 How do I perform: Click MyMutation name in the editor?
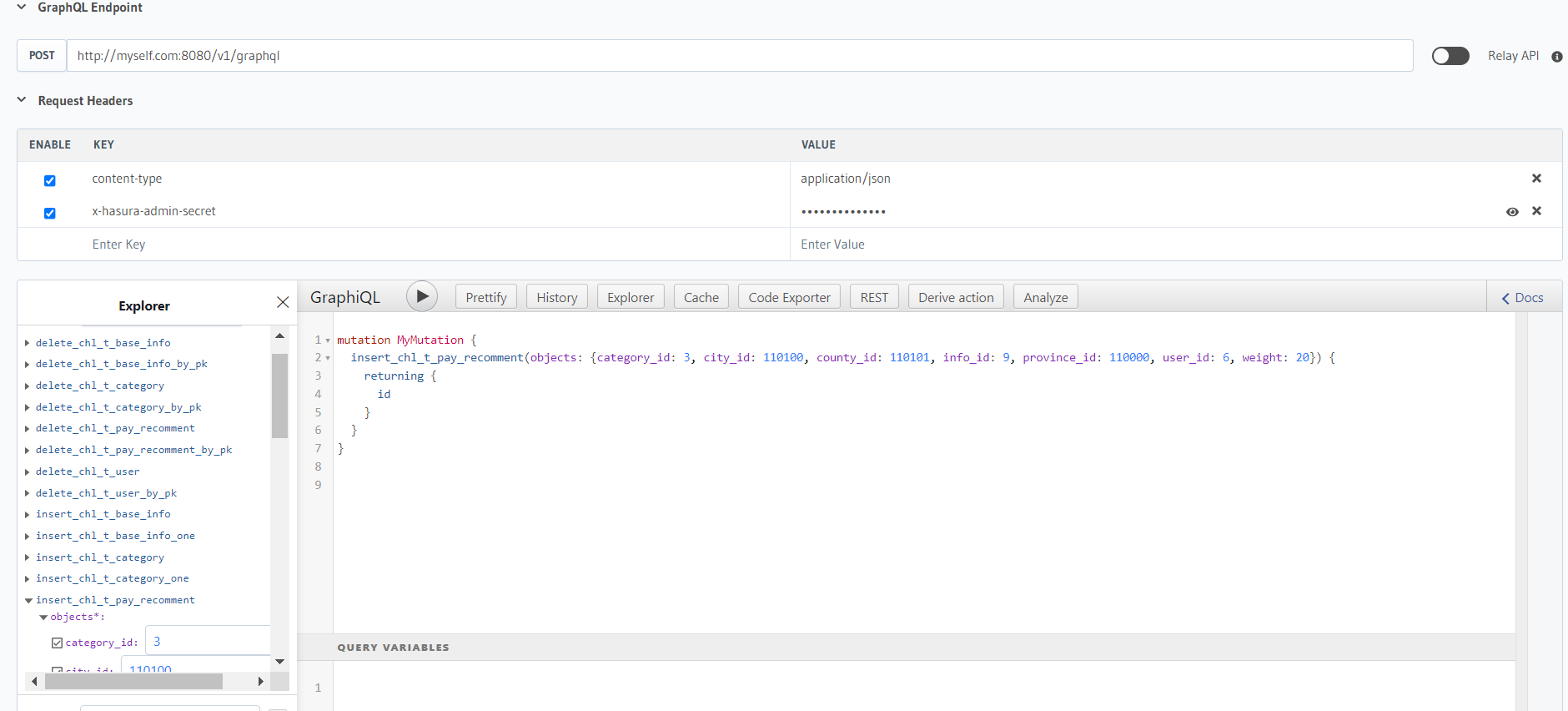point(430,340)
